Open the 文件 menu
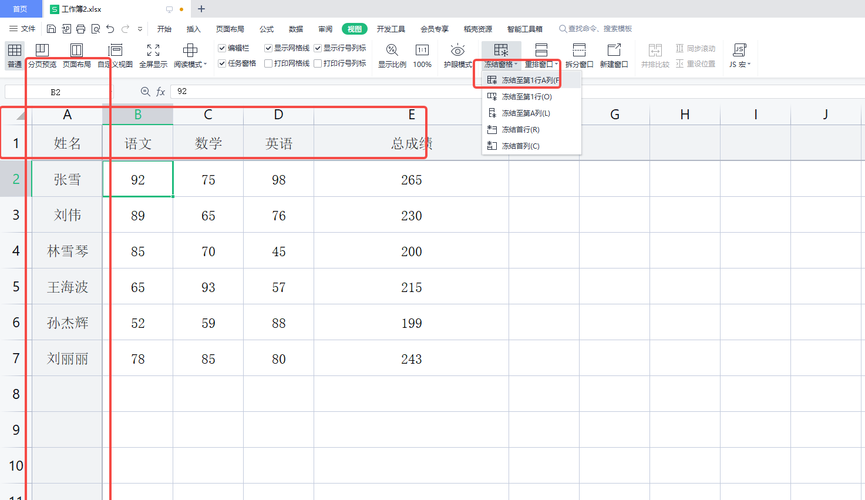 [x=23, y=29]
